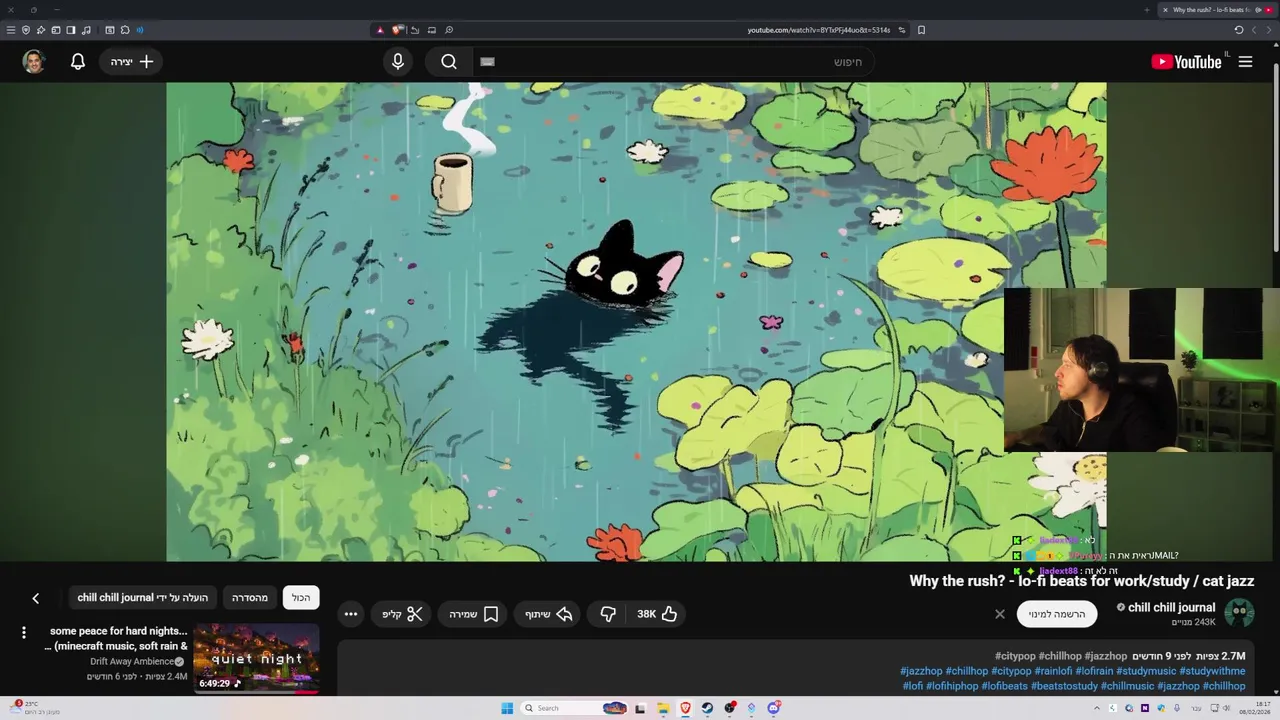
Task: Open the site settings icon beside the URL
Action: pyautogui.click(x=901, y=30)
